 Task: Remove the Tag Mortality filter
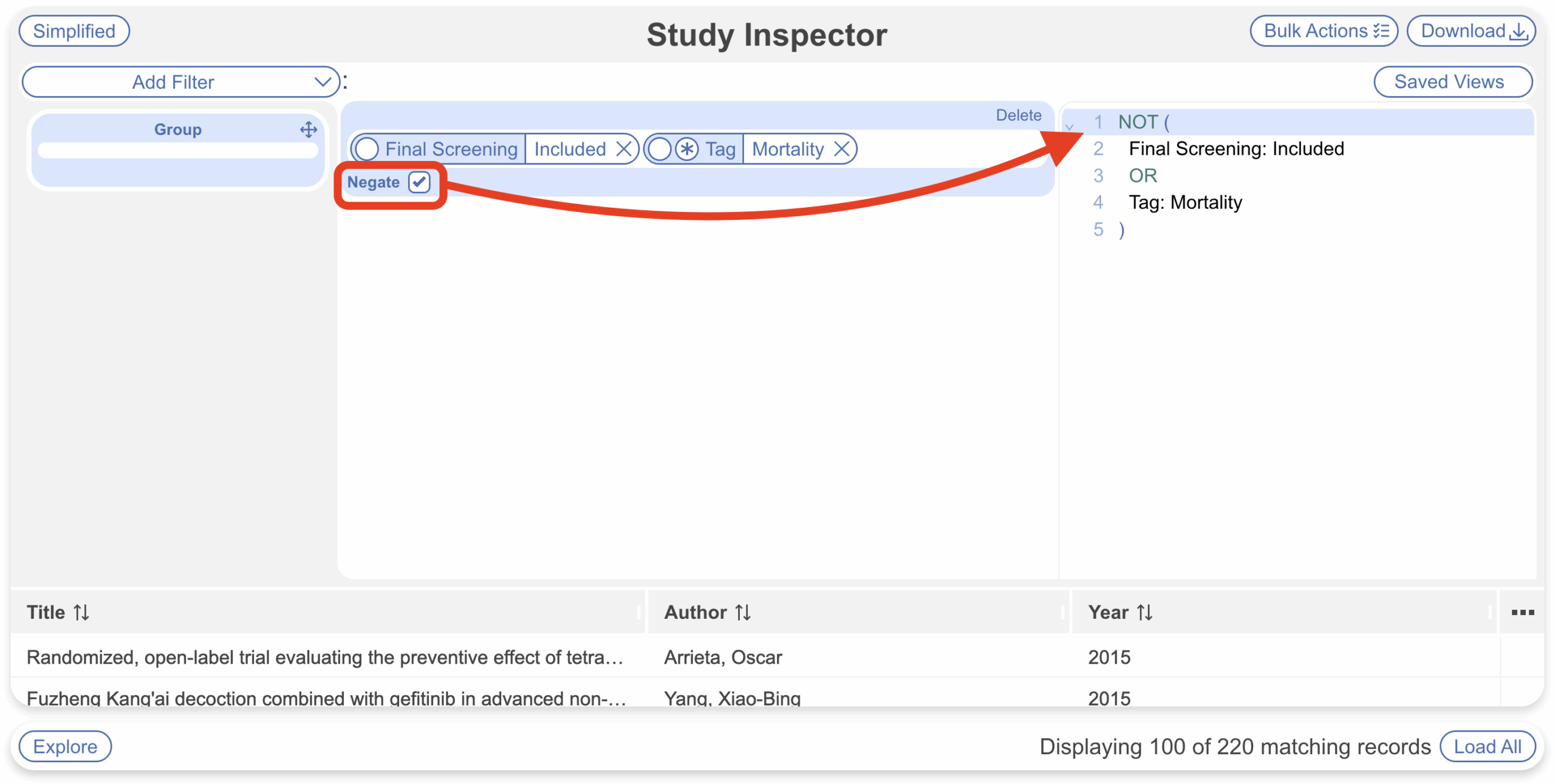[x=841, y=149]
